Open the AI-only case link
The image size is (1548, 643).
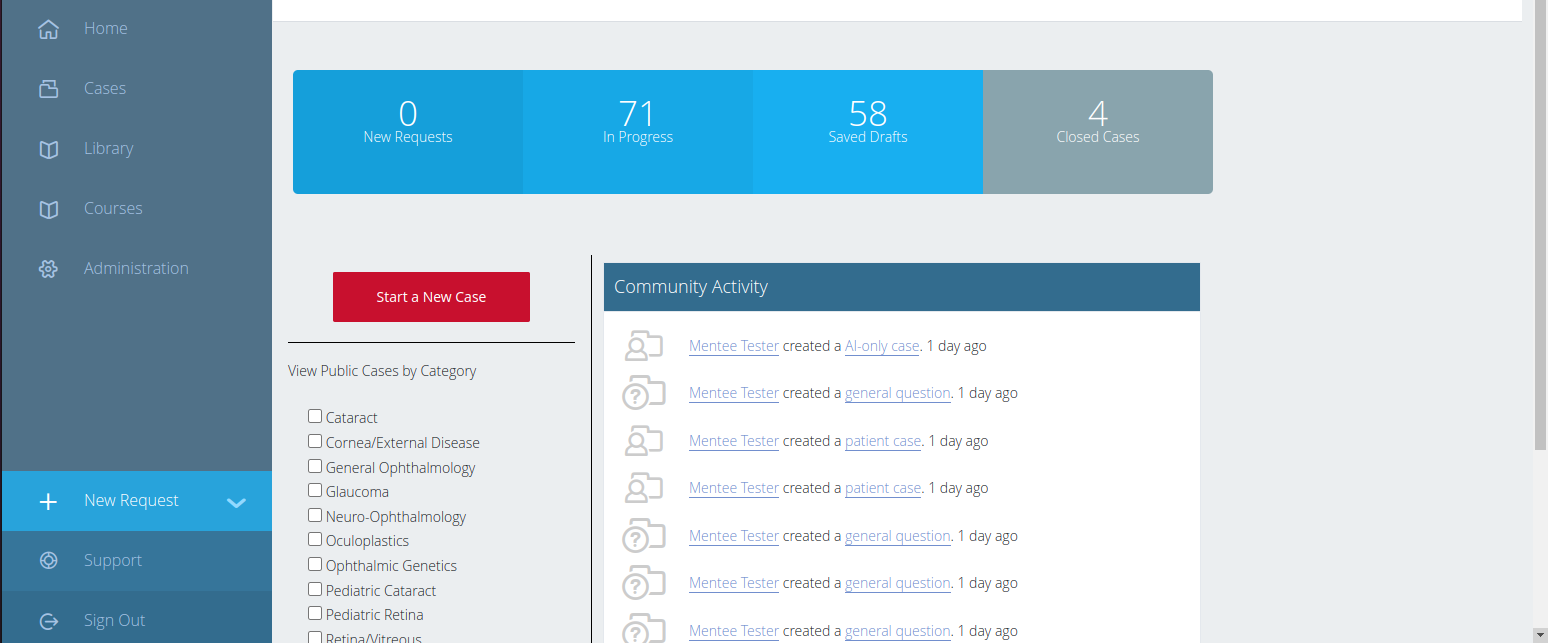click(x=881, y=346)
